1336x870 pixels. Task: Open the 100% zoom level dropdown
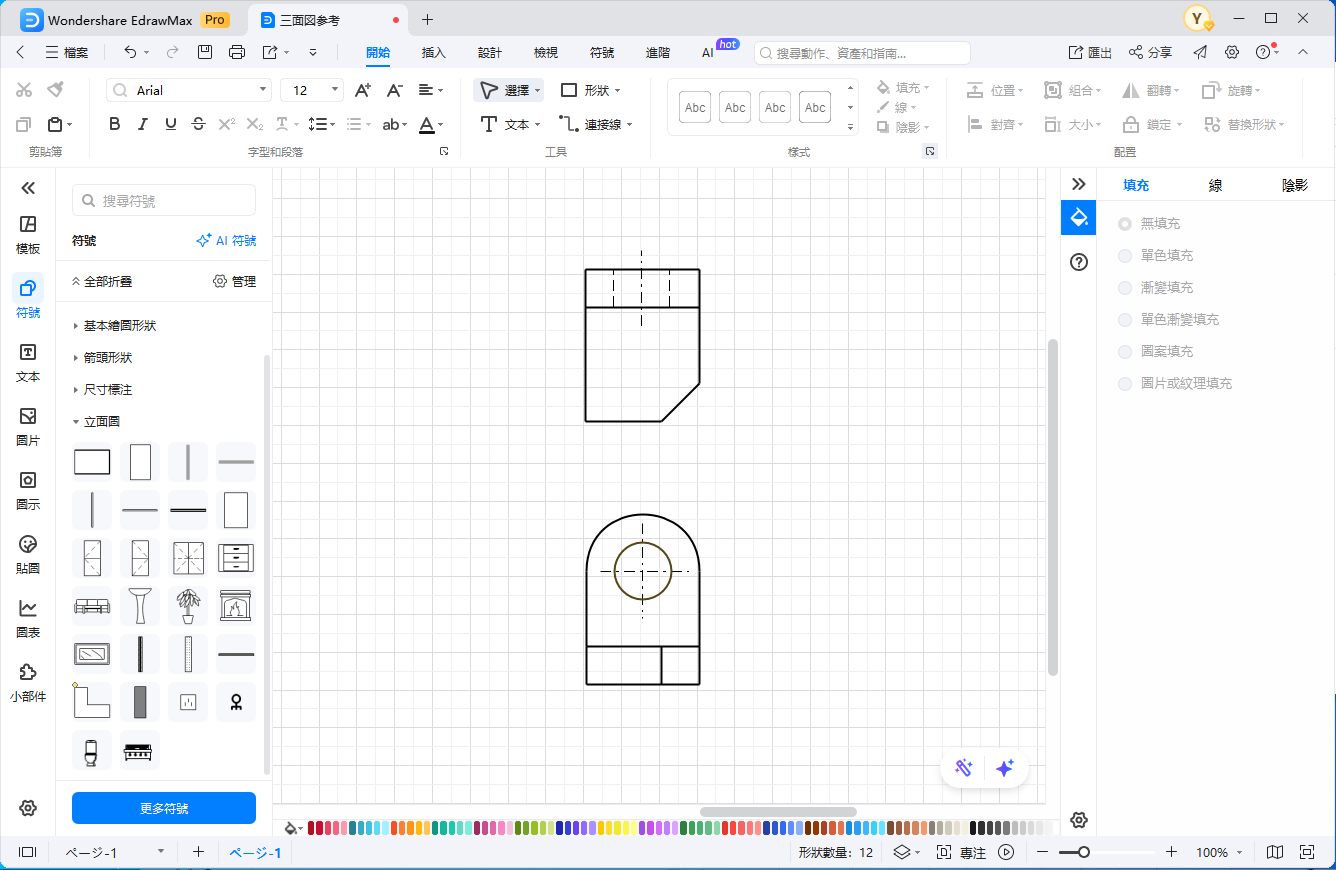tap(1219, 852)
